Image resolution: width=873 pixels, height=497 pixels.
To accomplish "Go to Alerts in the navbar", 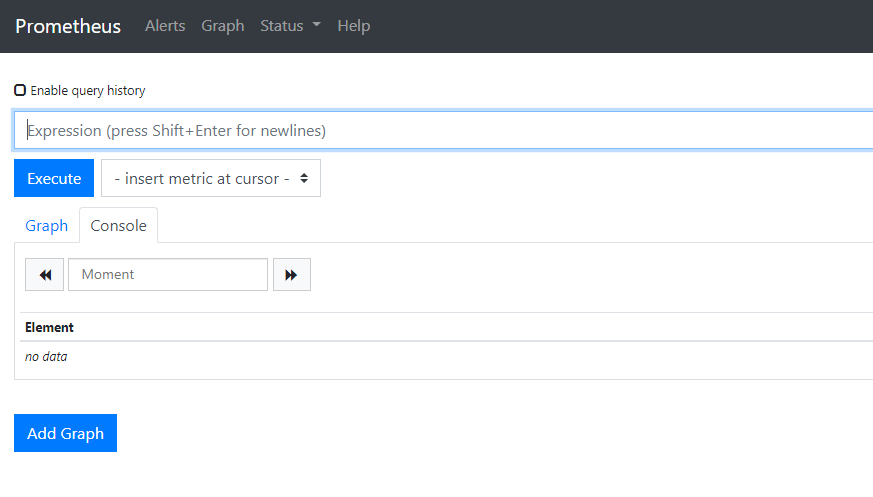I will [x=165, y=26].
